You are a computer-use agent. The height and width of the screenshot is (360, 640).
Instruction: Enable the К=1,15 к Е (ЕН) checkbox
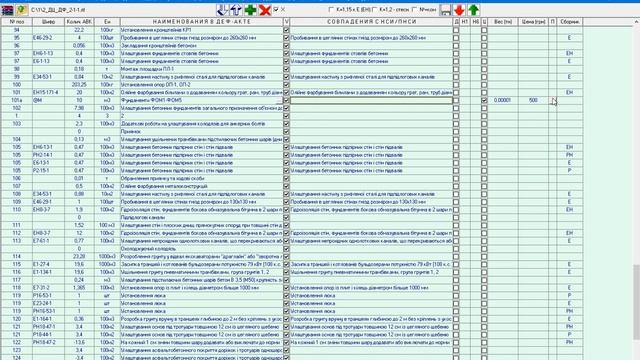(x=331, y=9)
